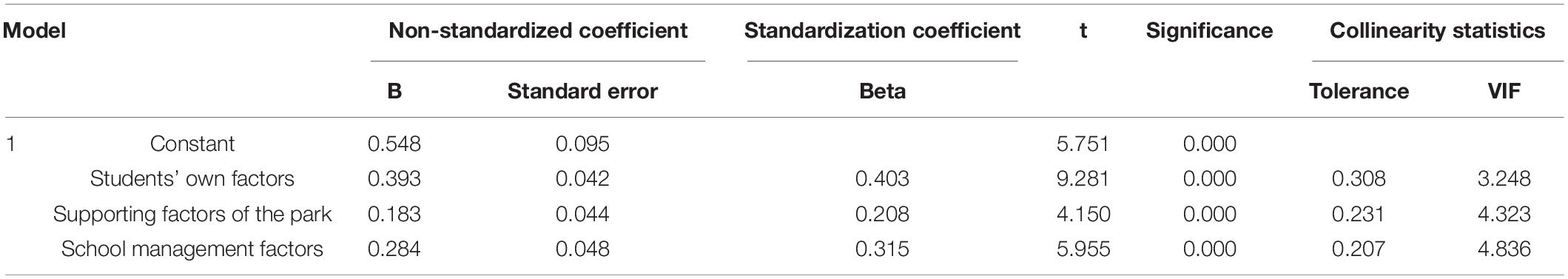1568x279 pixels.
Task: Select the Constant row label
Action: click(x=192, y=144)
